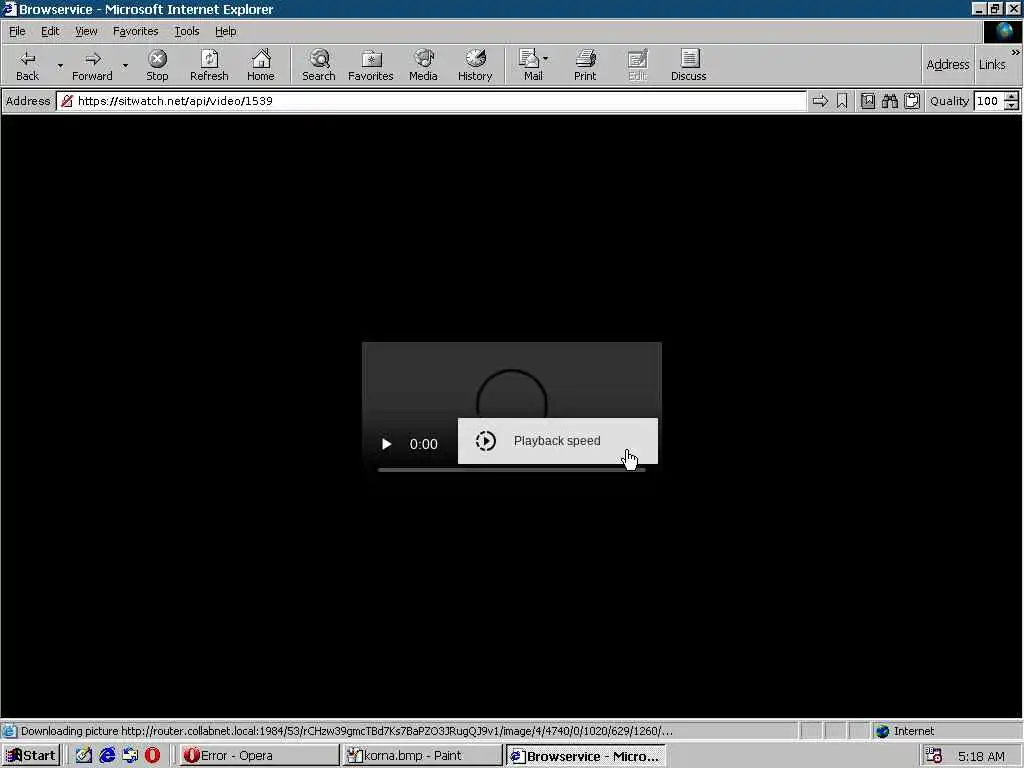Screen dimensions: 1024x768
Task: Expand the toolbar overflow chevron
Action: [x=1016, y=52]
